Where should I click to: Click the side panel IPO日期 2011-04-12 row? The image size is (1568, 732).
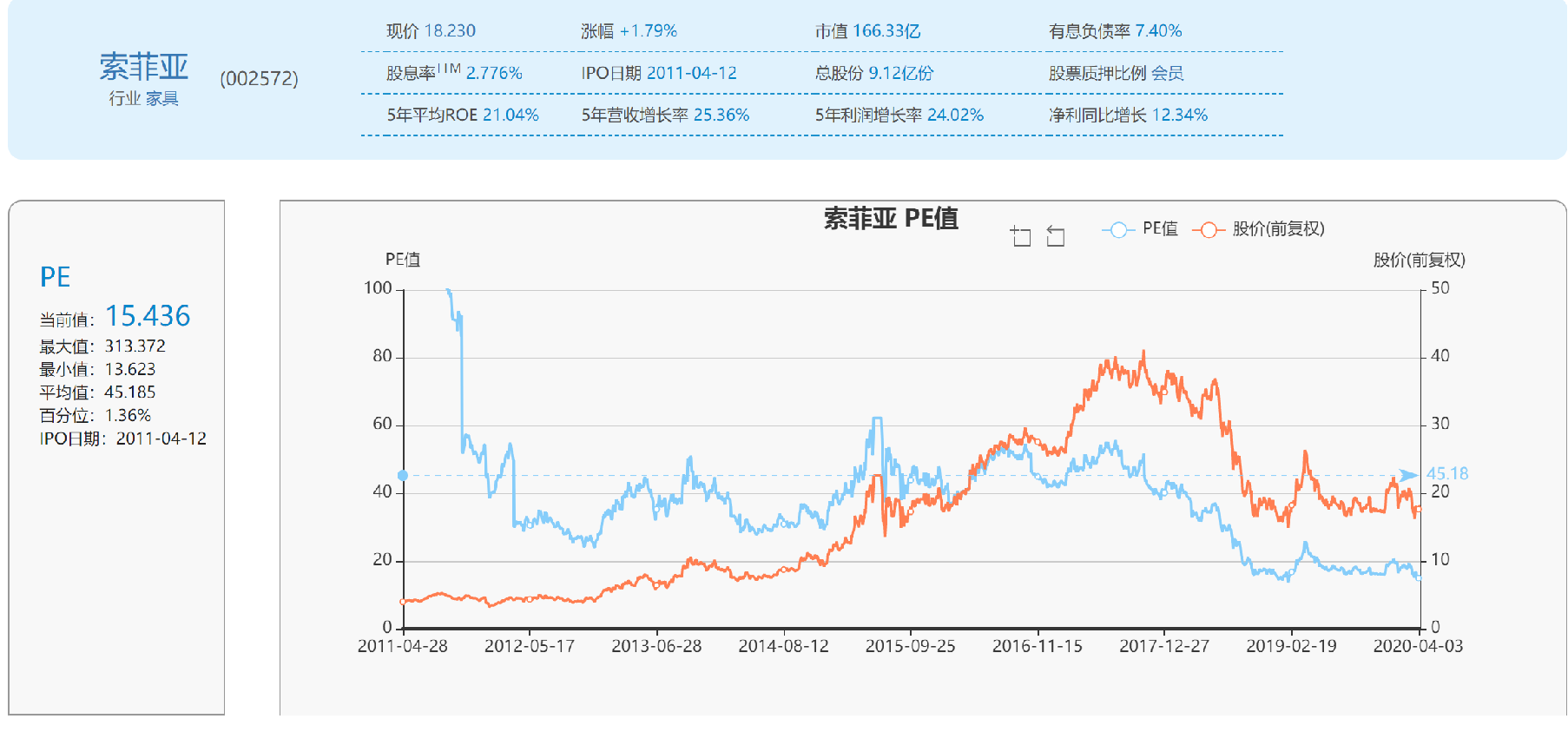point(123,439)
